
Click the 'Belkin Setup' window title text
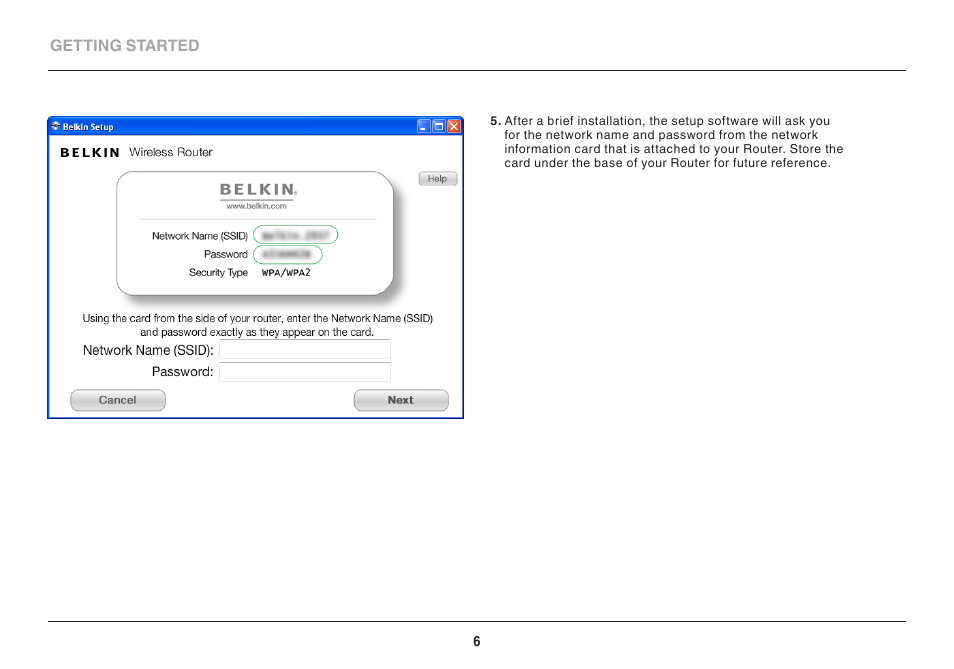pos(88,127)
